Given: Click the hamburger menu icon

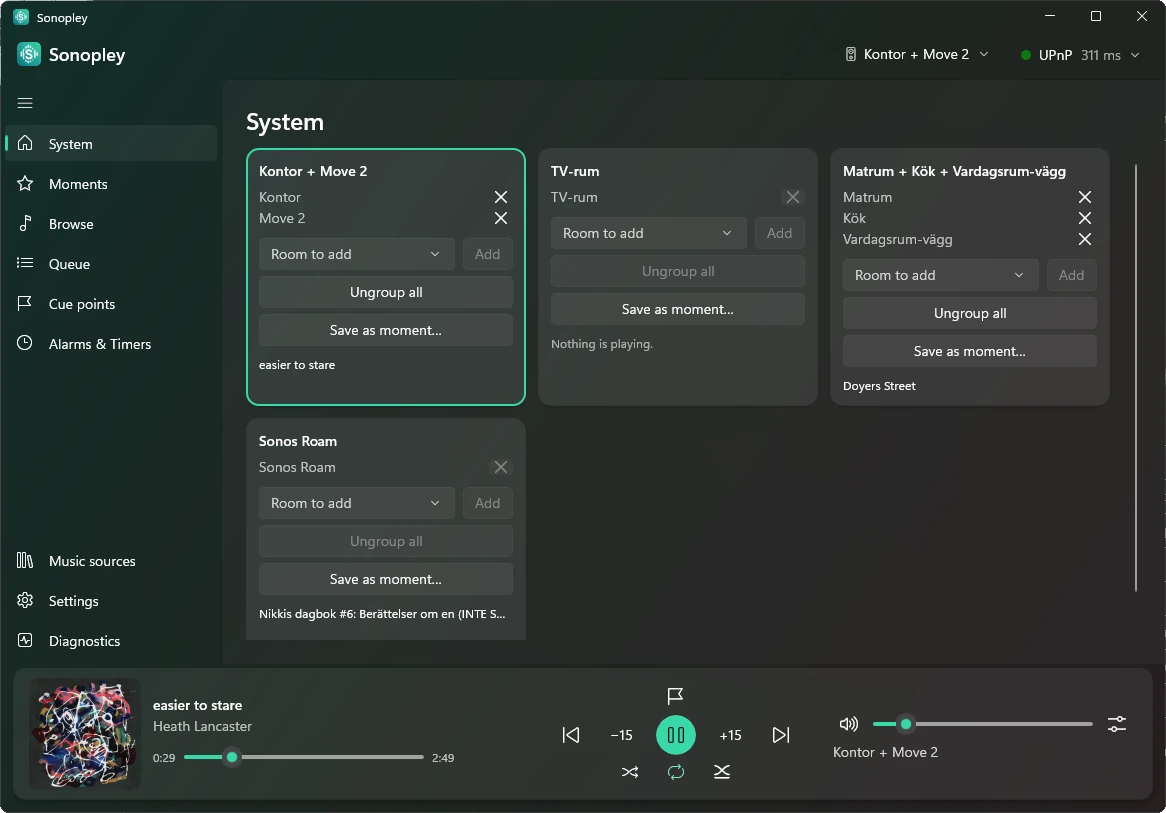Looking at the screenshot, I should pyautogui.click(x=25, y=103).
